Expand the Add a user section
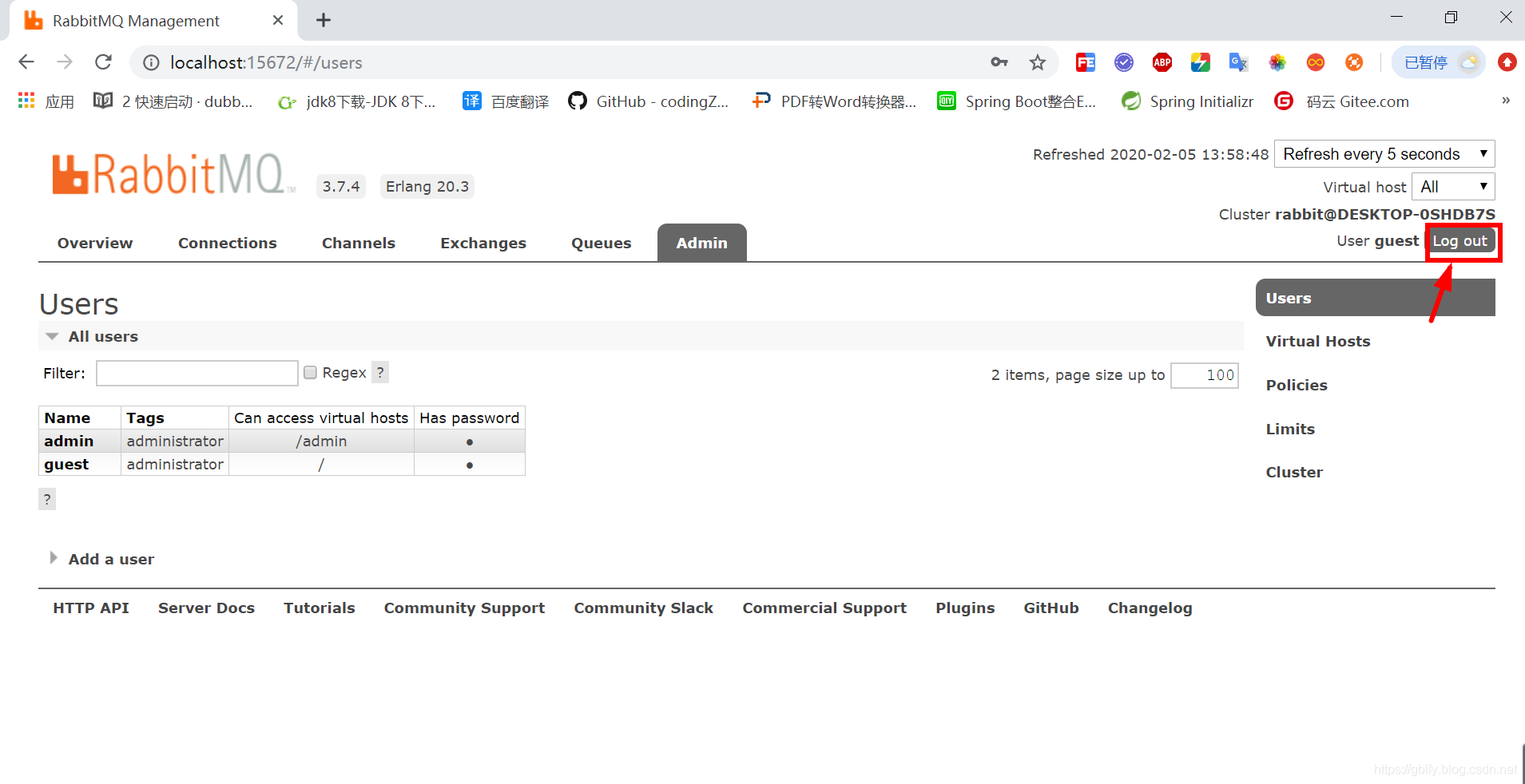The width and height of the screenshot is (1525, 784). (101, 559)
